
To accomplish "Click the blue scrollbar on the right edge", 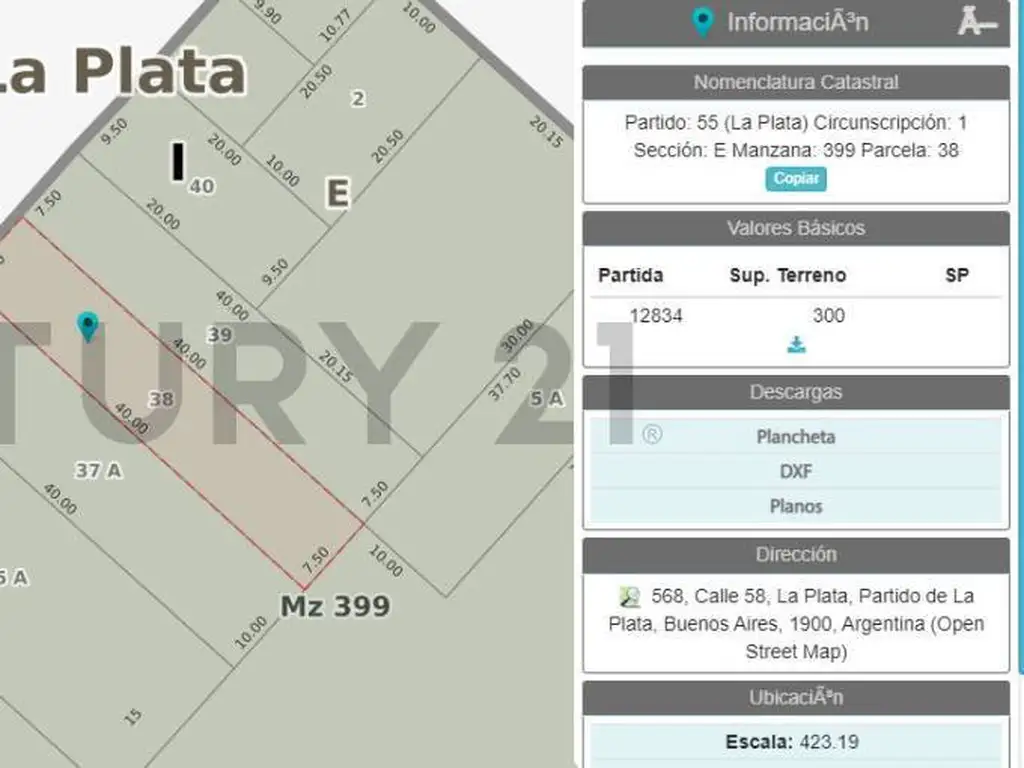I will (x=1019, y=300).
